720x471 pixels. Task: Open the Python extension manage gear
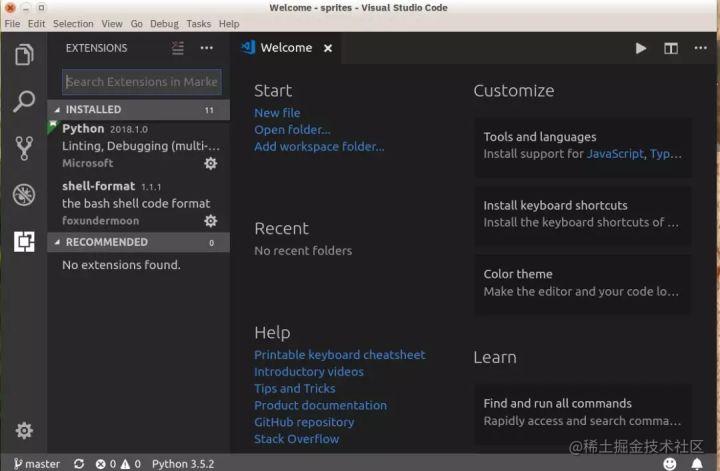coord(211,163)
